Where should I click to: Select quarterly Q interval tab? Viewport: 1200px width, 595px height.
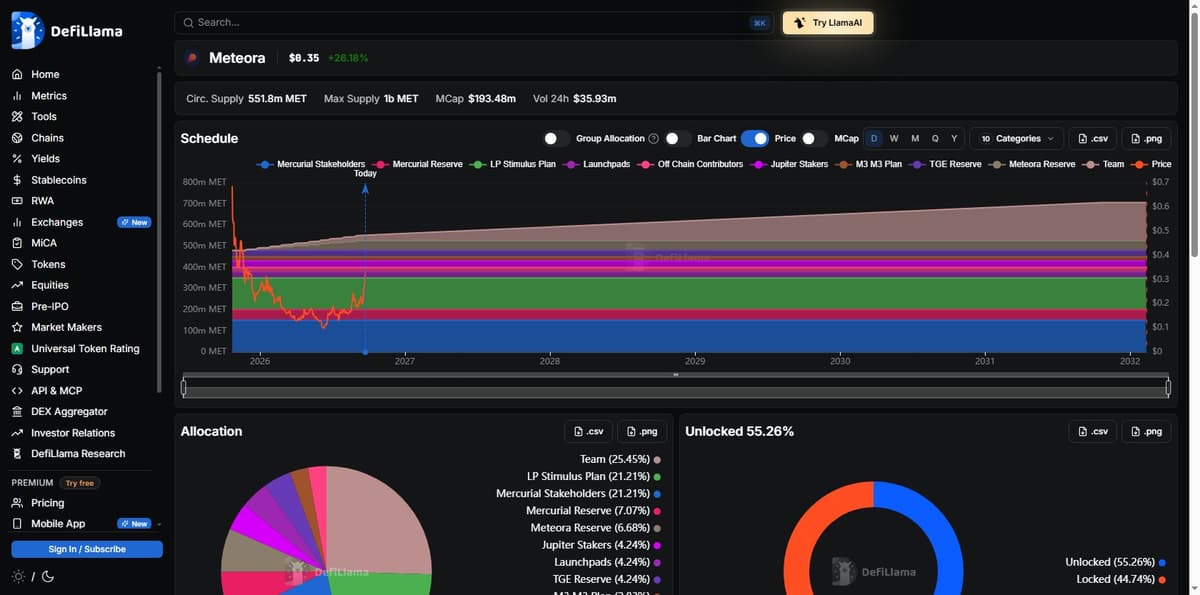tap(935, 139)
